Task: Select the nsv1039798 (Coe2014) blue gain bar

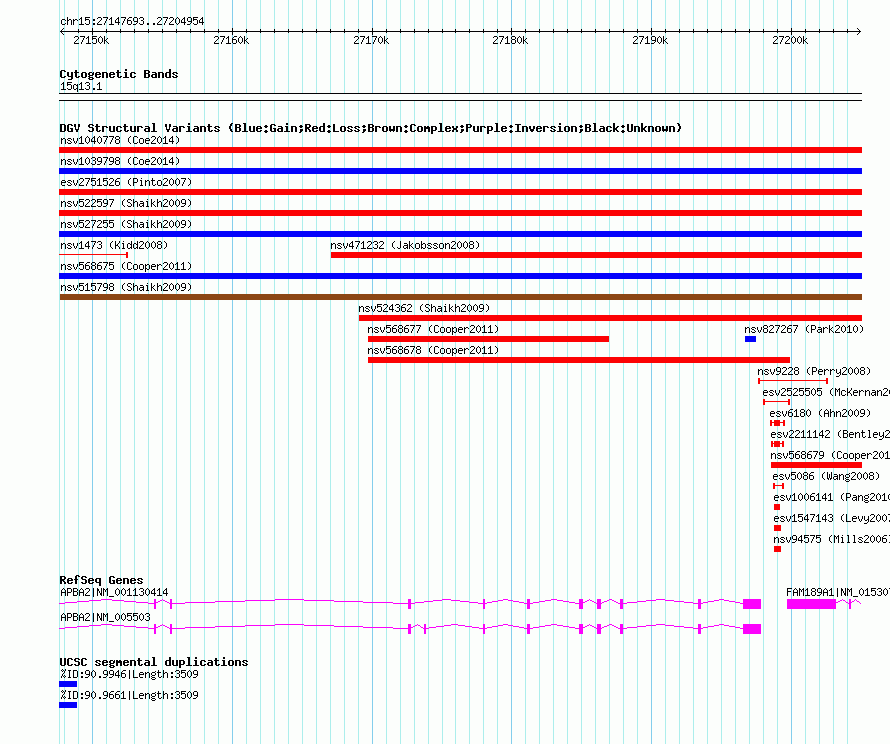Action: click(x=460, y=171)
